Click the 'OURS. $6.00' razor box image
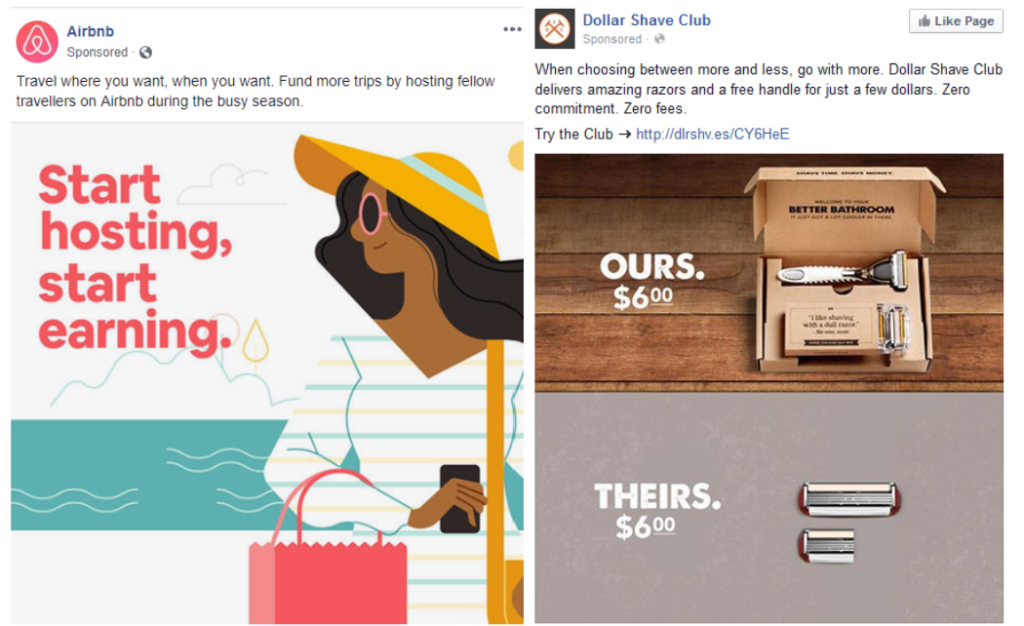Image resolution: width=1024 pixels, height=626 pixels. click(769, 273)
